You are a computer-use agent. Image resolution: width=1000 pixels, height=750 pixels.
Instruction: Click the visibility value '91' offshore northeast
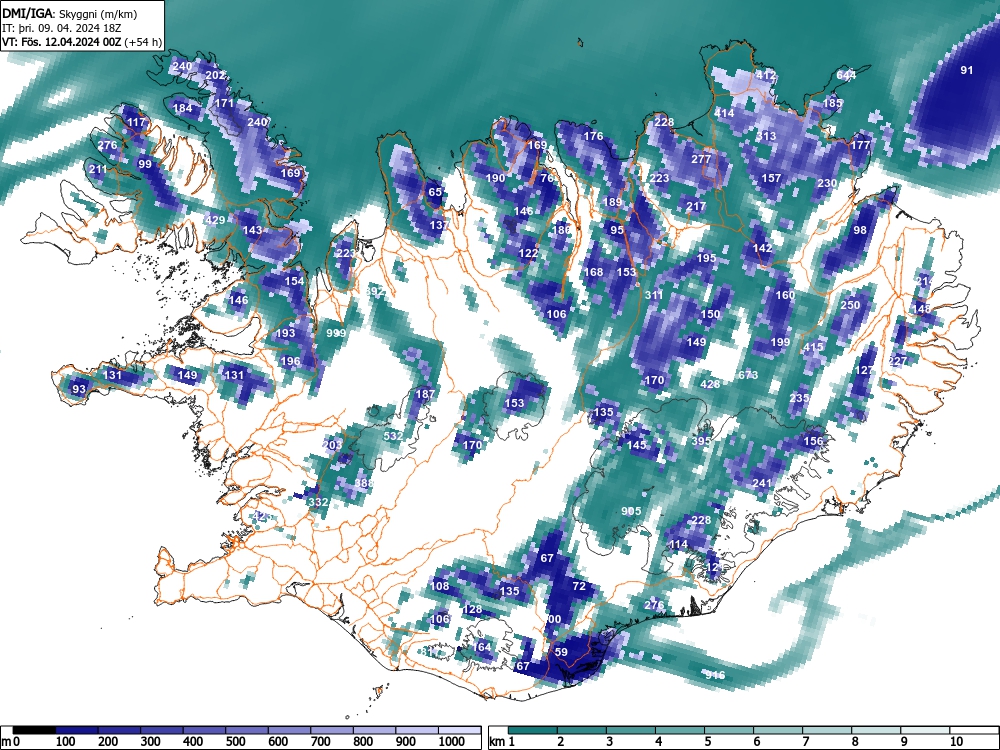click(x=967, y=70)
